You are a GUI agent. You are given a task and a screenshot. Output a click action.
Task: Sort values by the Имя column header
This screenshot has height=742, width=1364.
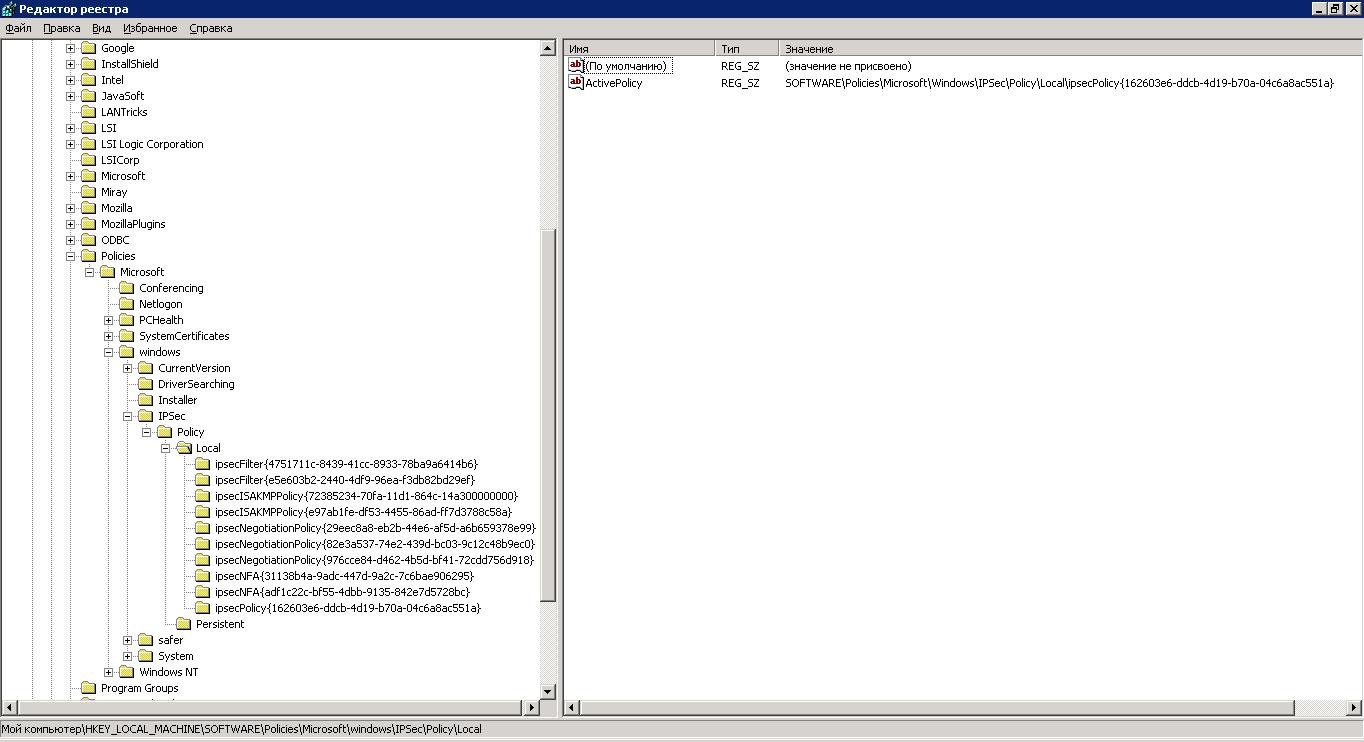click(640, 48)
